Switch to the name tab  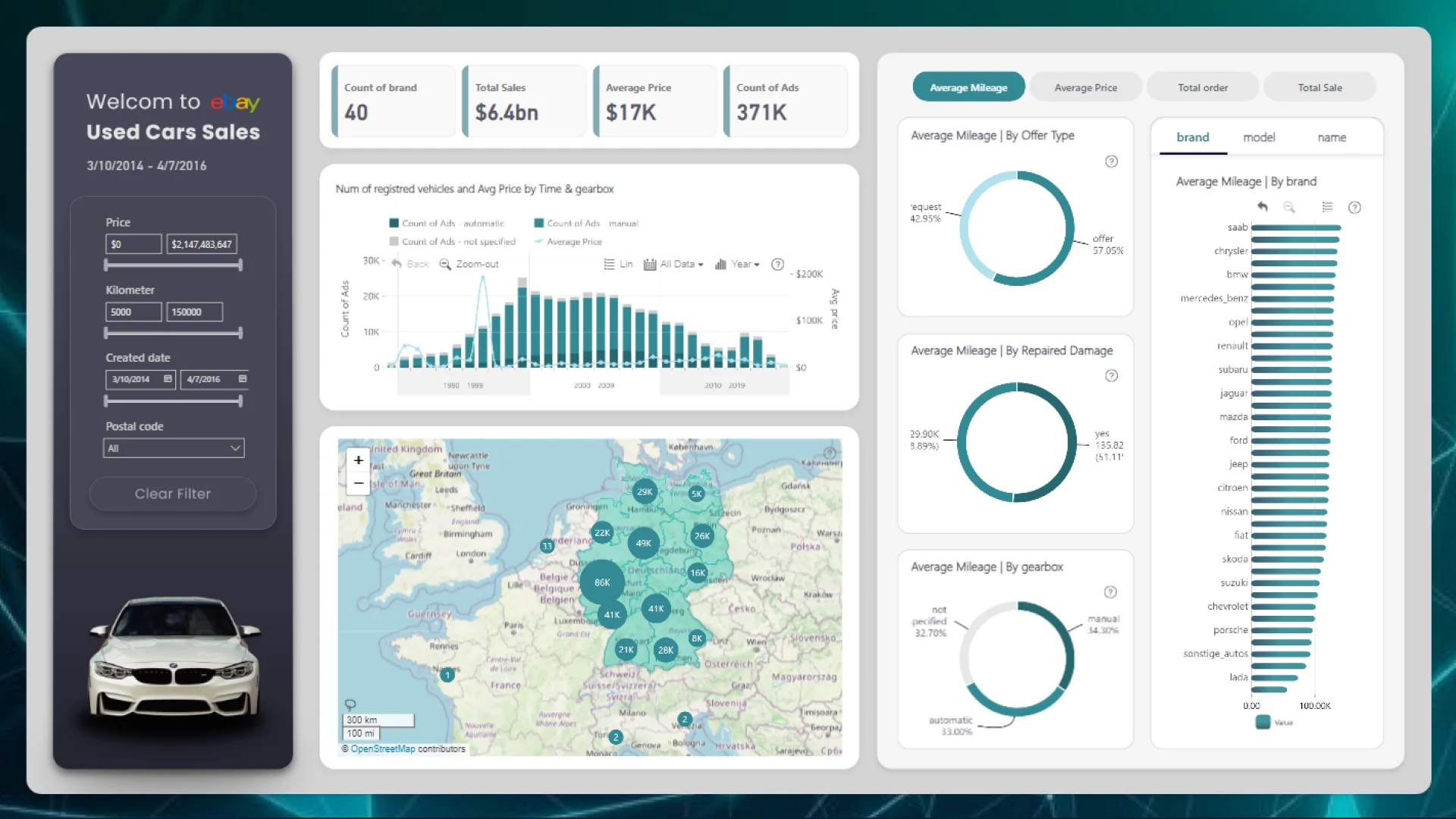(1332, 137)
